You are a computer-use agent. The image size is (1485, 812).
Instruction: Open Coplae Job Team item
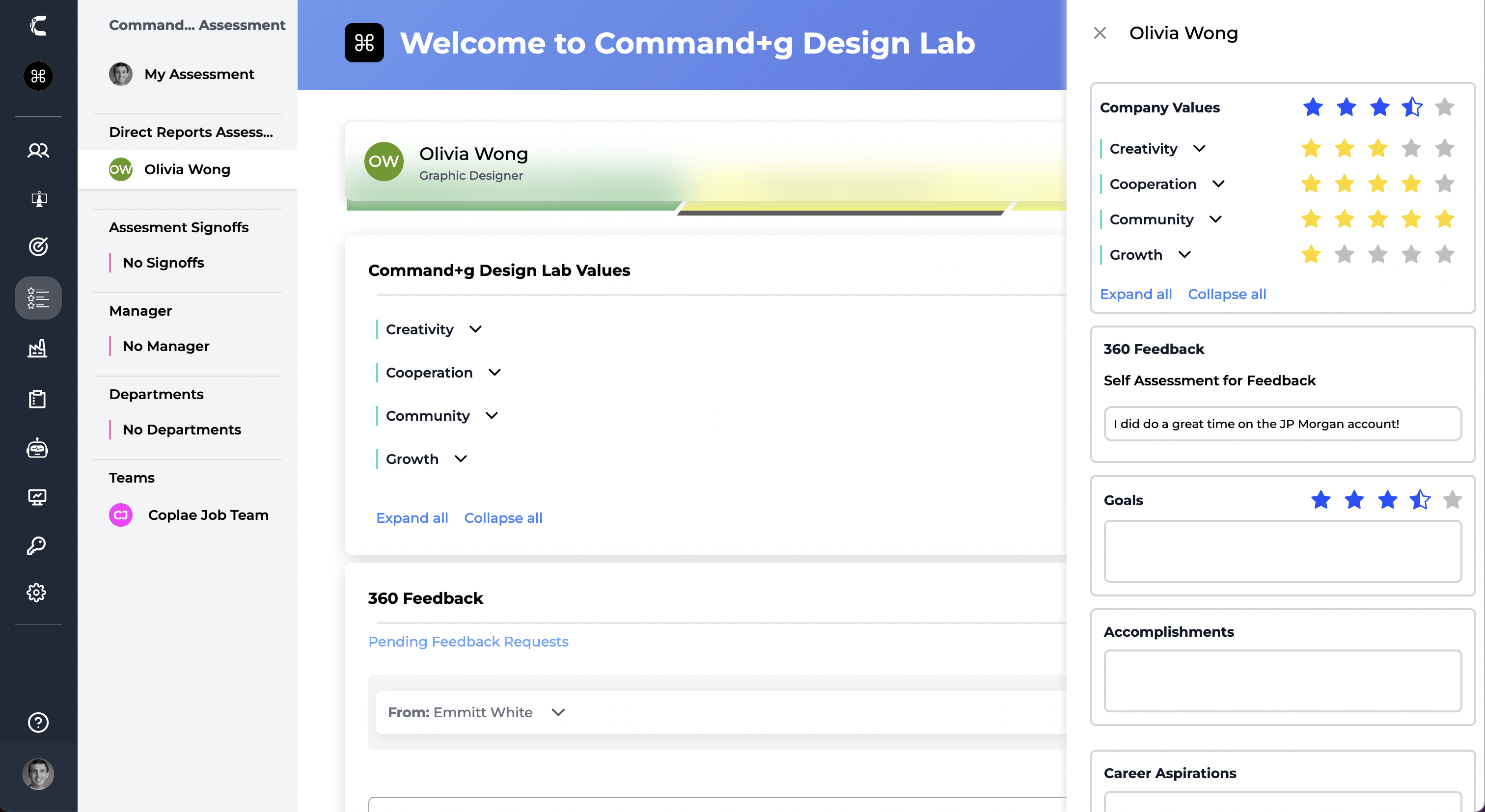[x=208, y=514]
